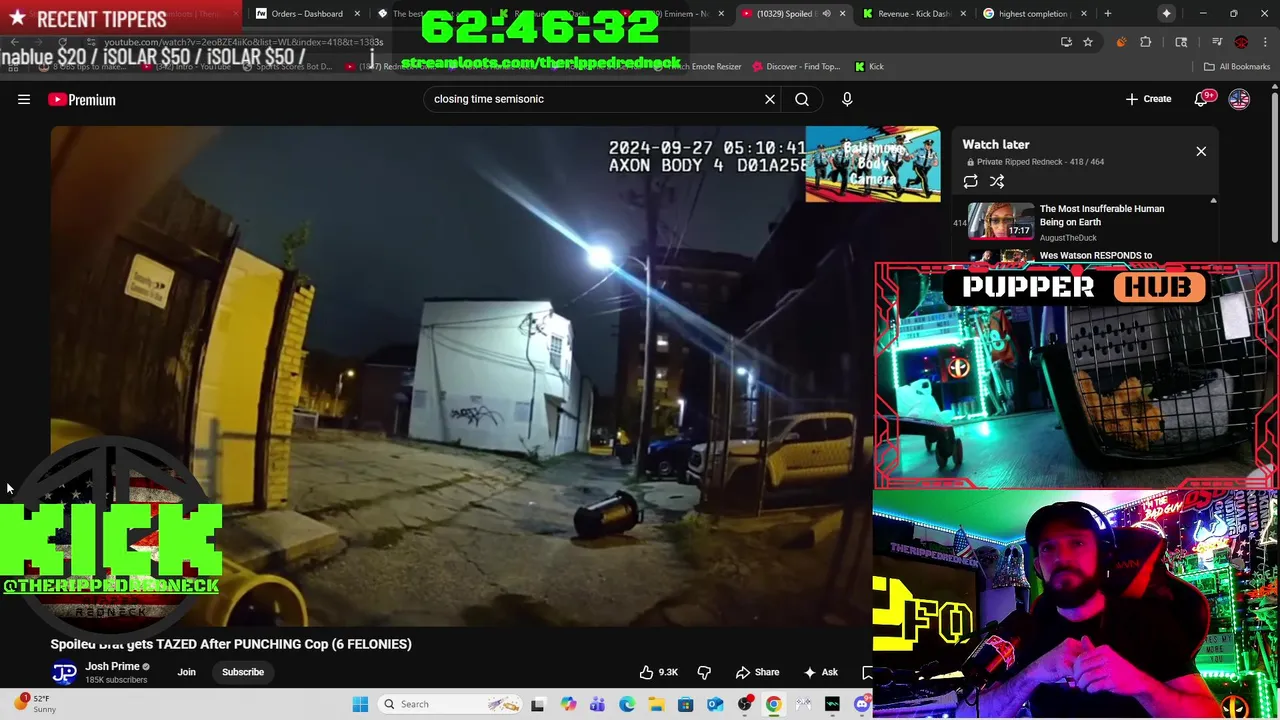Open Microsoft Store from taskbar
The image size is (1280, 720).
tap(685, 704)
